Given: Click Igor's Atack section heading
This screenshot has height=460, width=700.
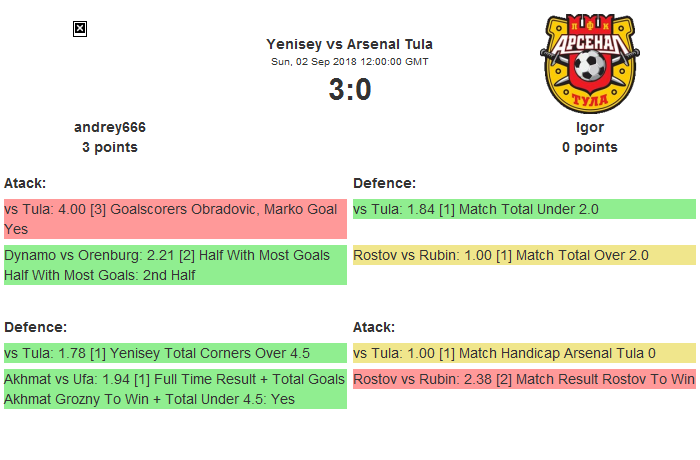Looking at the screenshot, I should (374, 327).
